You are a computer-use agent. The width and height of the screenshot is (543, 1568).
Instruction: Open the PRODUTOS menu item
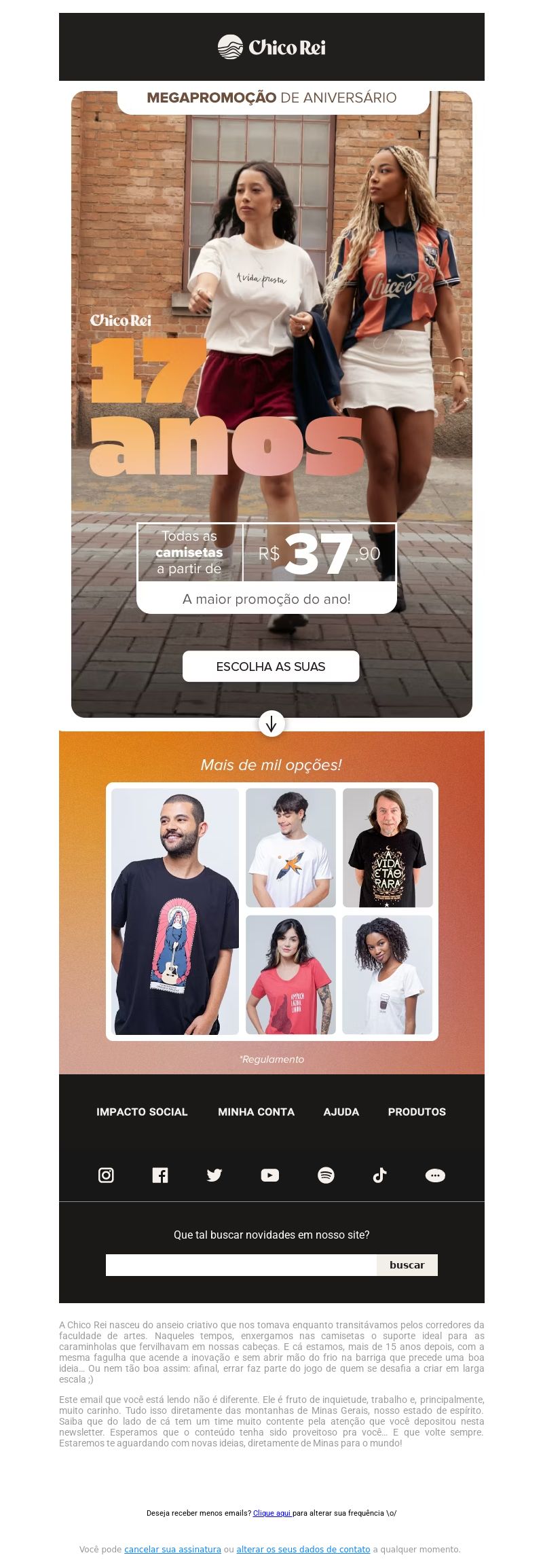[417, 1112]
